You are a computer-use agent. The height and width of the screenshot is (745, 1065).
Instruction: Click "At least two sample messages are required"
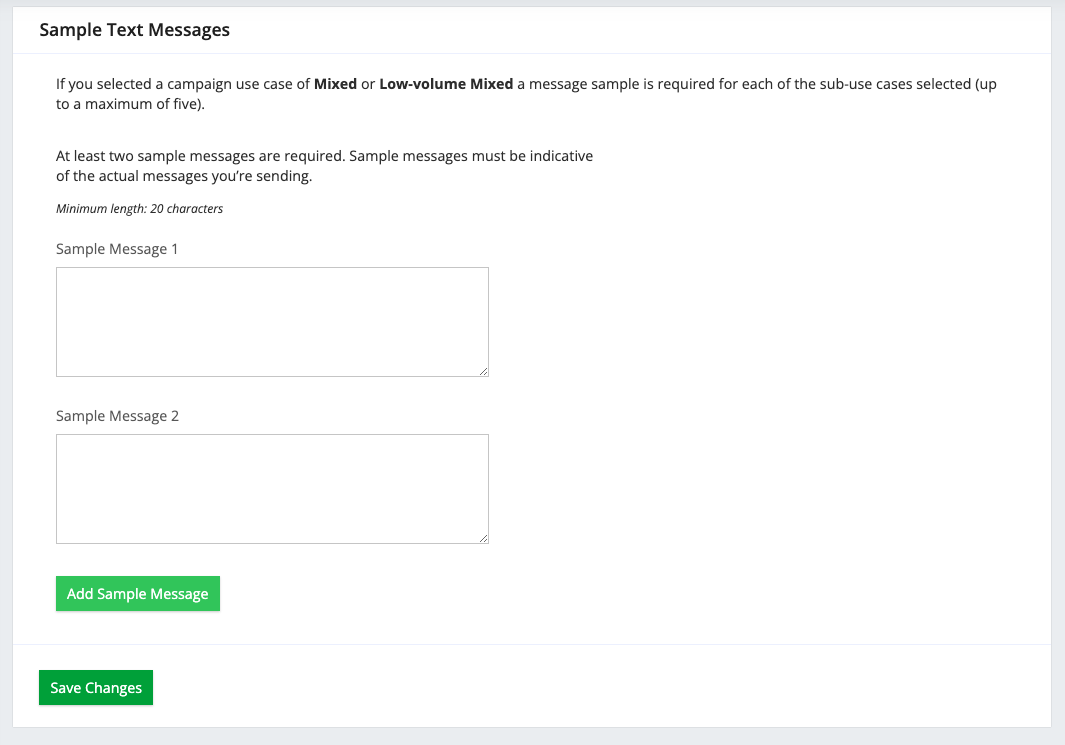pyautogui.click(x=200, y=157)
